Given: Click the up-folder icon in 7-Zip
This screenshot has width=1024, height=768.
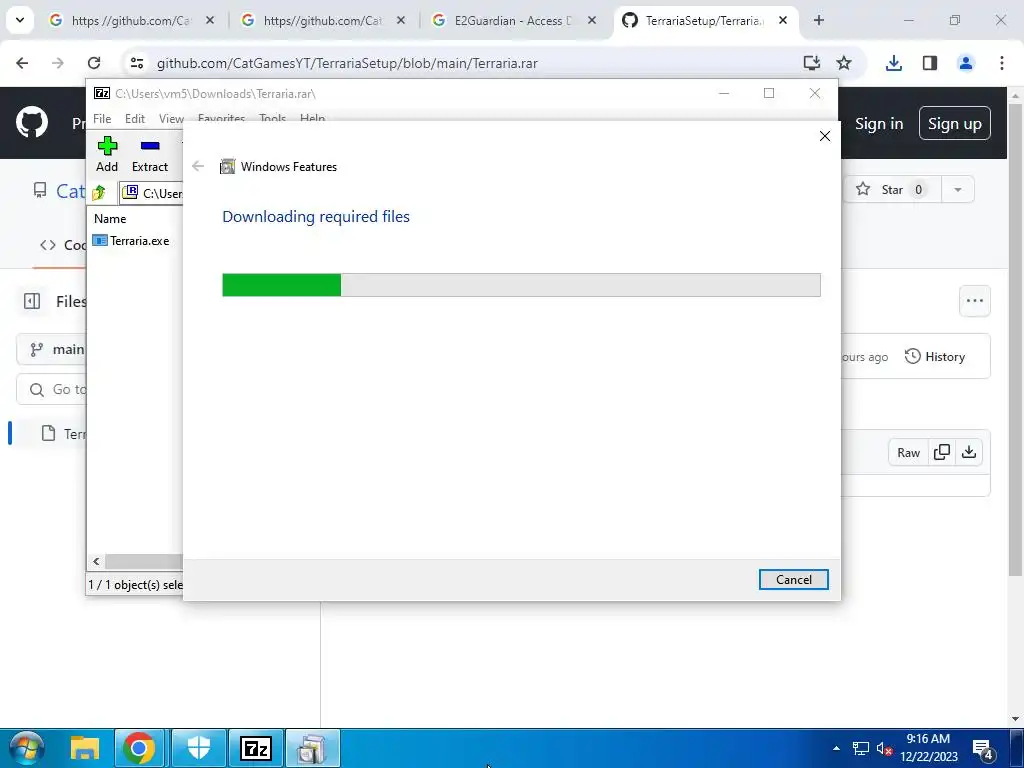Looking at the screenshot, I should [x=99, y=193].
